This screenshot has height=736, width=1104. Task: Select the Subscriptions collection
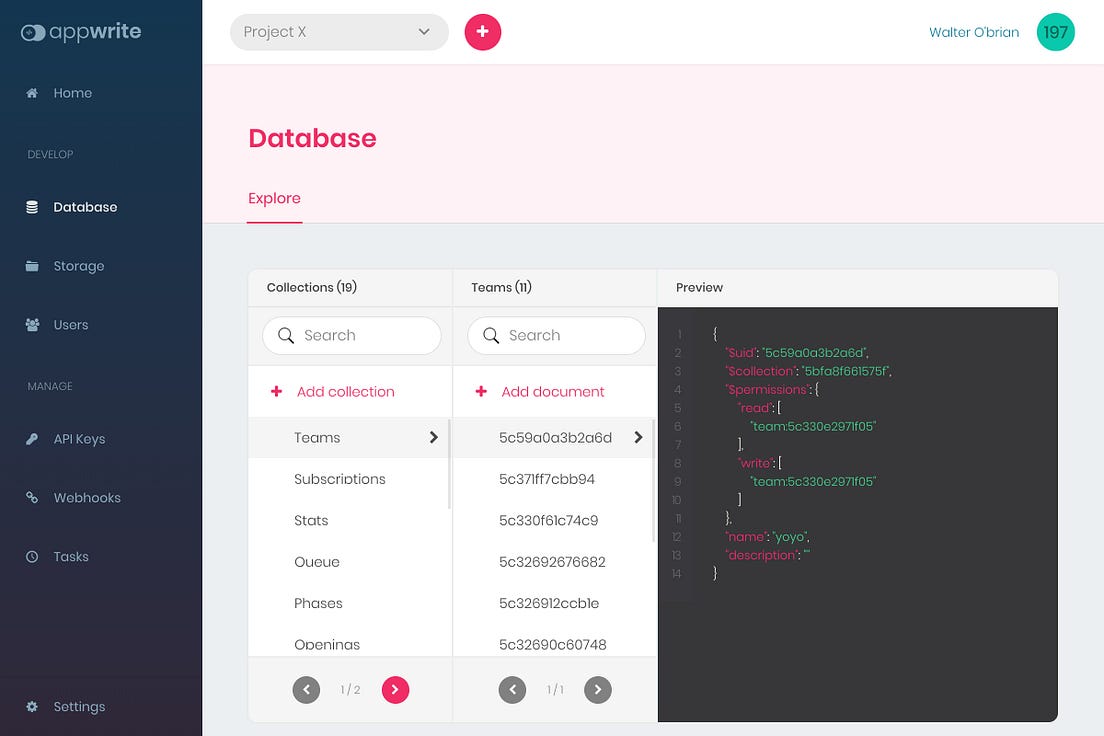point(339,479)
